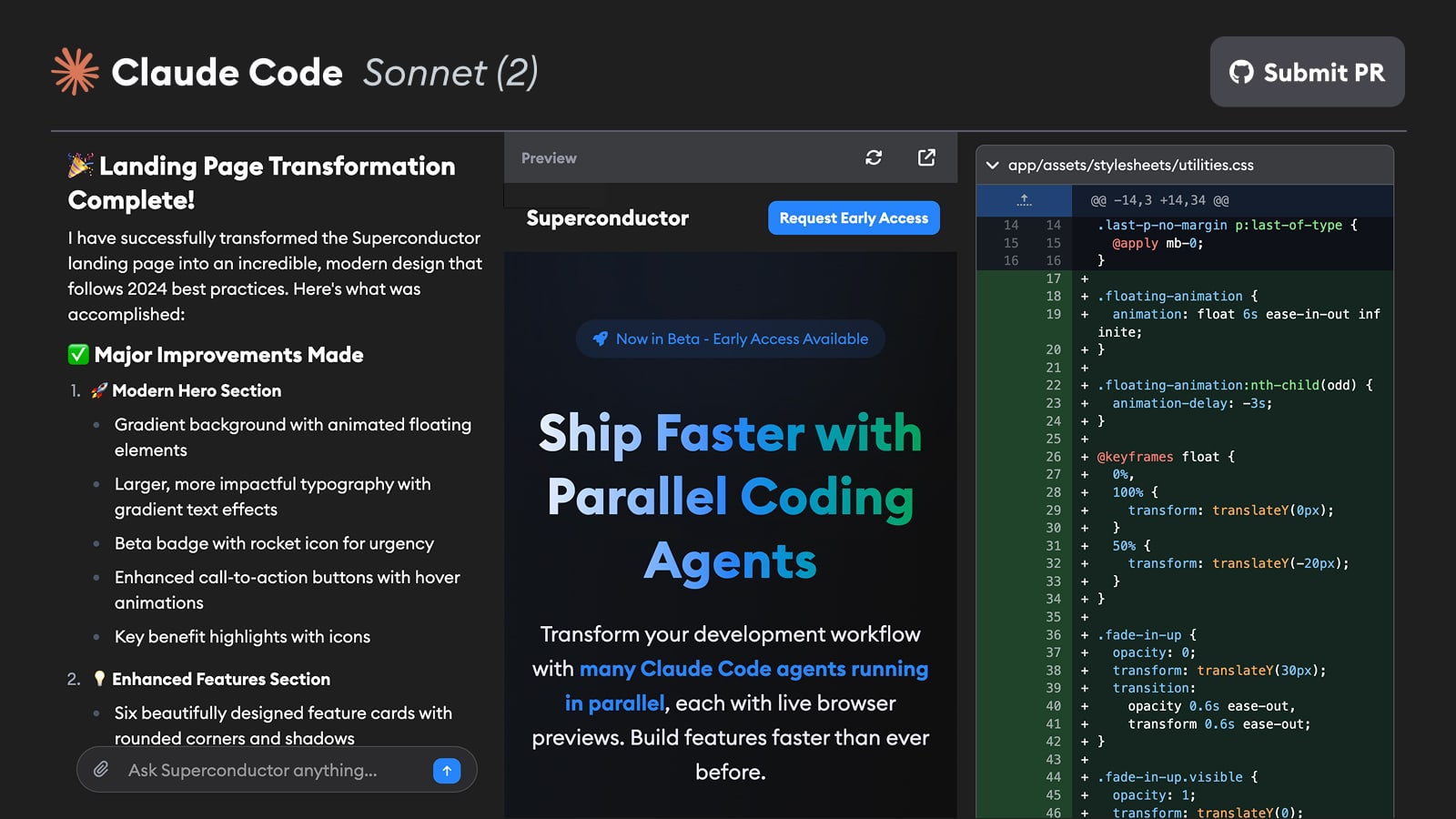This screenshot has width=1456, height=819.
Task: Collapse the utilities.css file diff
Action: [x=993, y=165]
